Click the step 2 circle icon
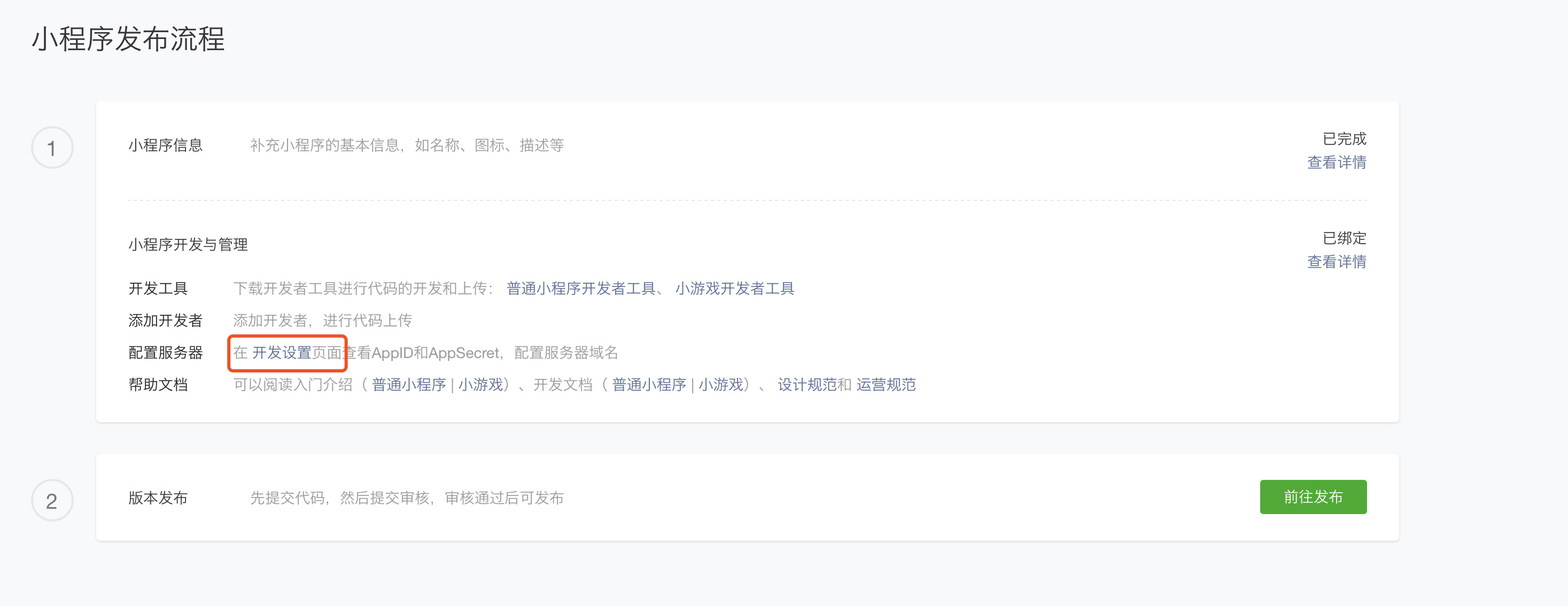The height and width of the screenshot is (606, 1568). (52, 500)
